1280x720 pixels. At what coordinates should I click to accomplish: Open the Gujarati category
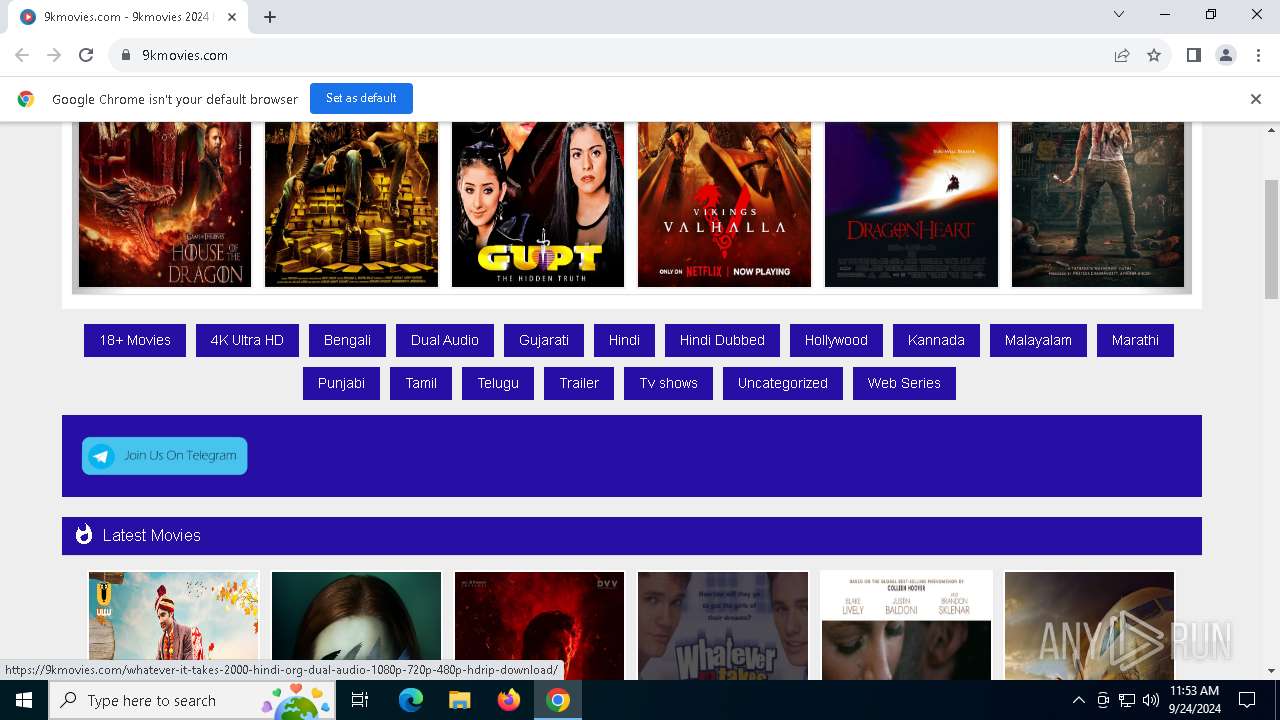pos(544,340)
